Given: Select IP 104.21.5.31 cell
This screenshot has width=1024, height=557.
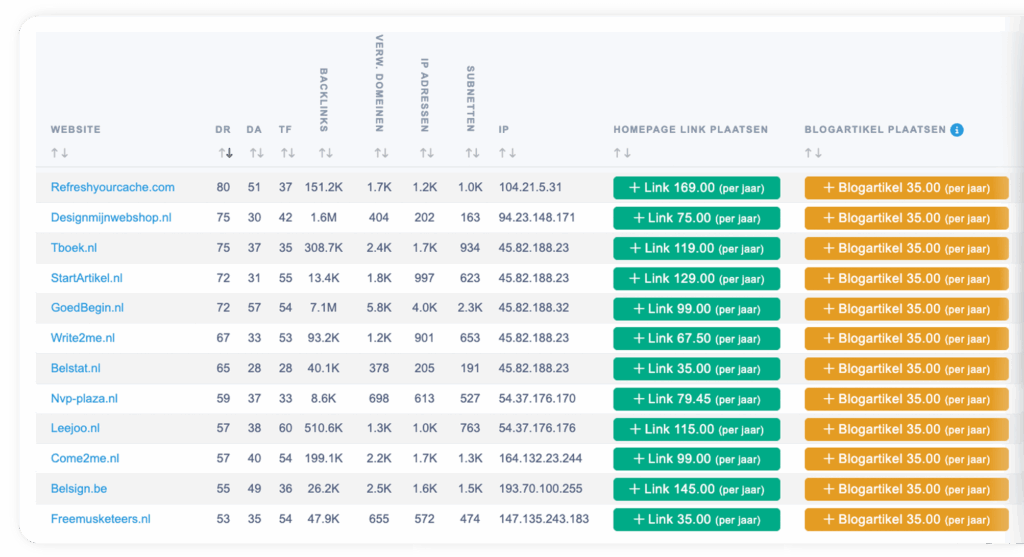Looking at the screenshot, I should click(530, 187).
